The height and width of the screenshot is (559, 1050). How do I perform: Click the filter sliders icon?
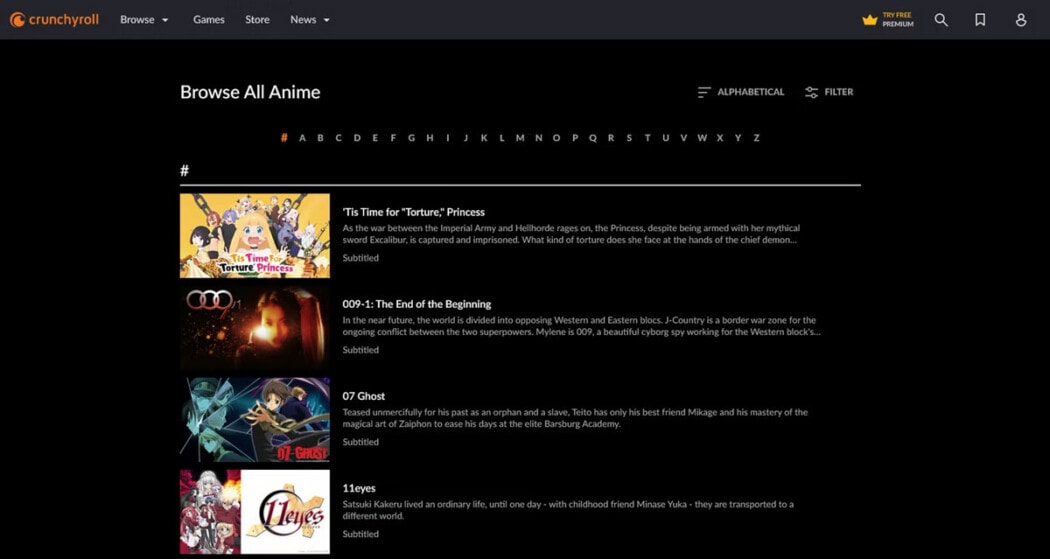pyautogui.click(x=811, y=92)
